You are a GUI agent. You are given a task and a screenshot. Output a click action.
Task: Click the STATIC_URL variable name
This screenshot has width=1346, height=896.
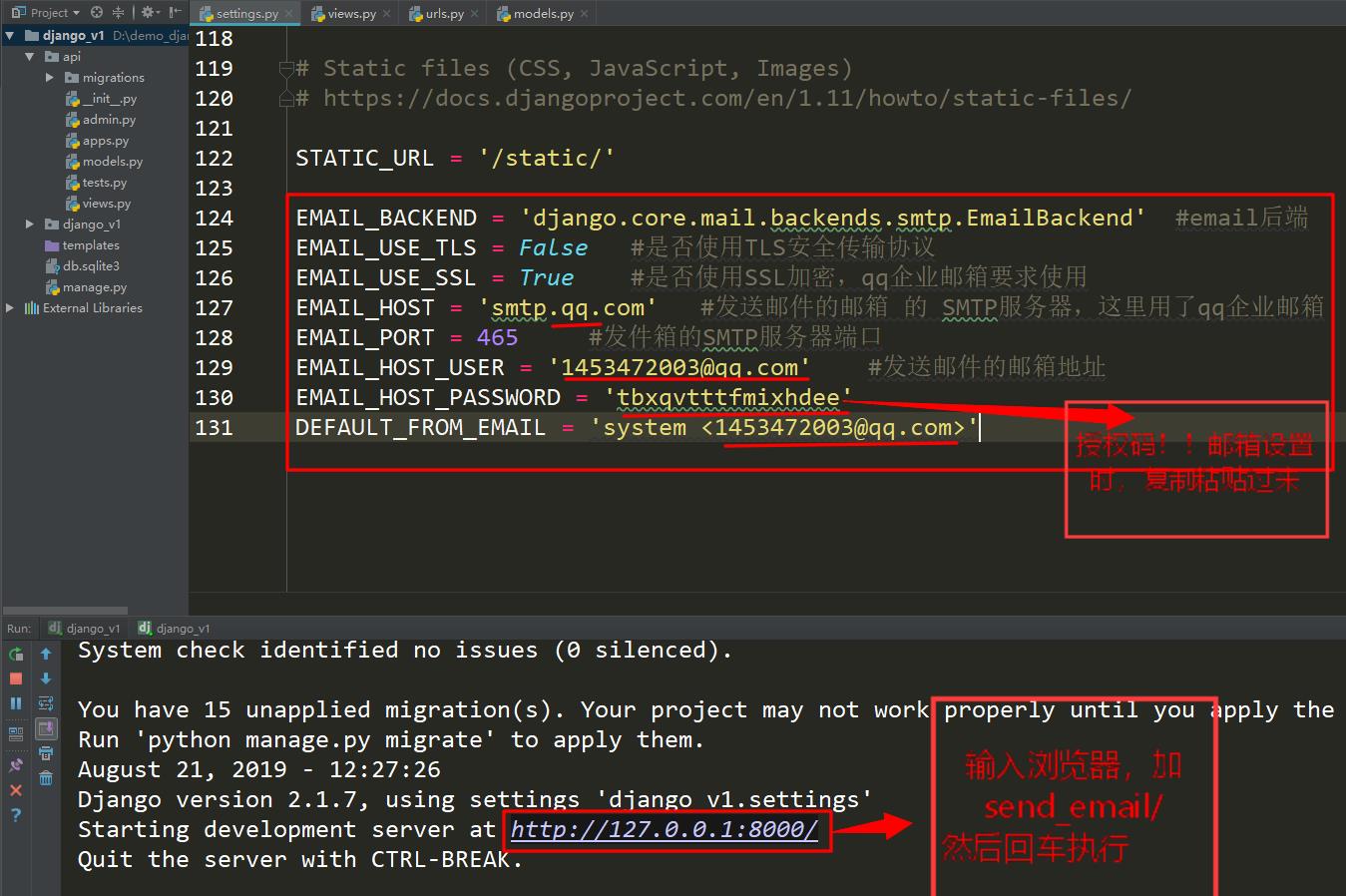click(364, 159)
